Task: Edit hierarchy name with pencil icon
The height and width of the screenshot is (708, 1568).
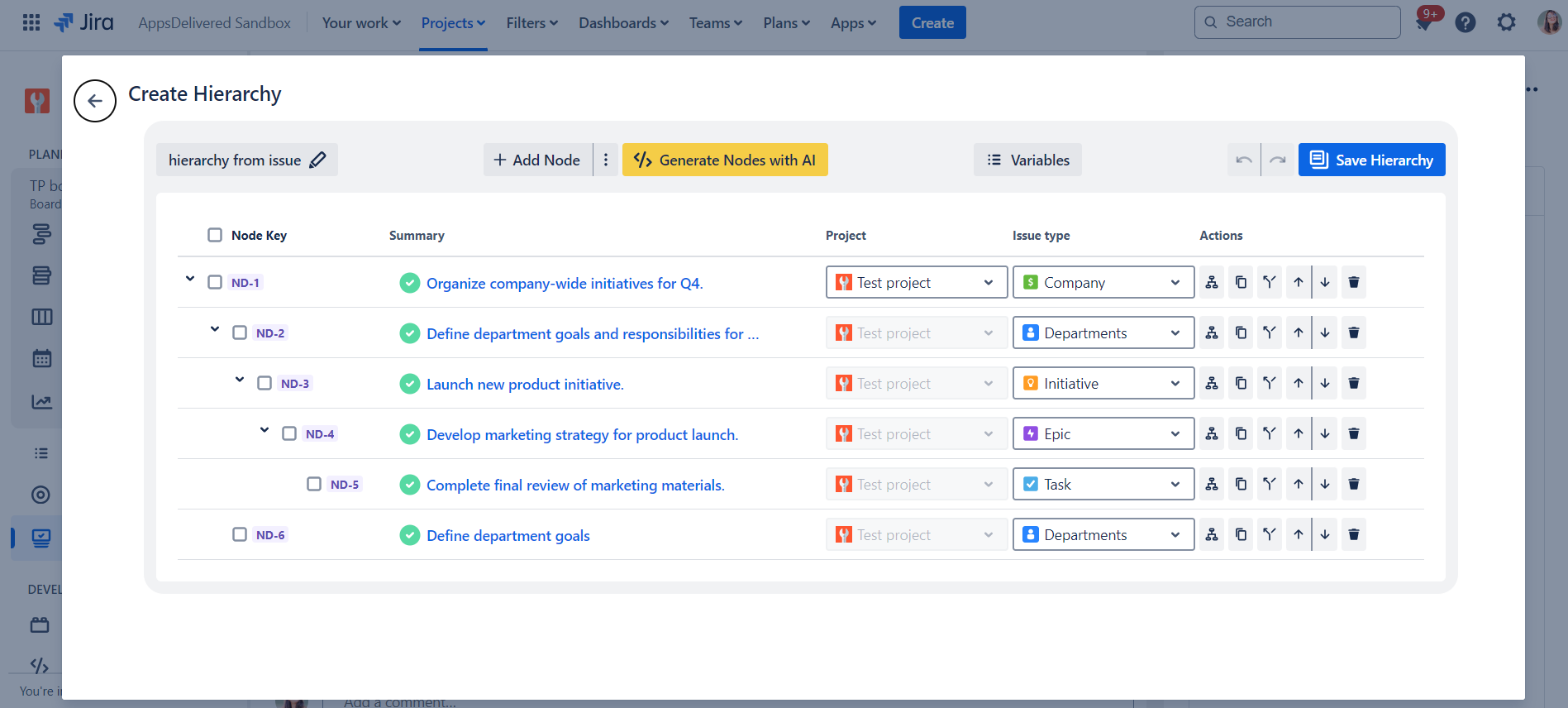Action: [x=317, y=160]
